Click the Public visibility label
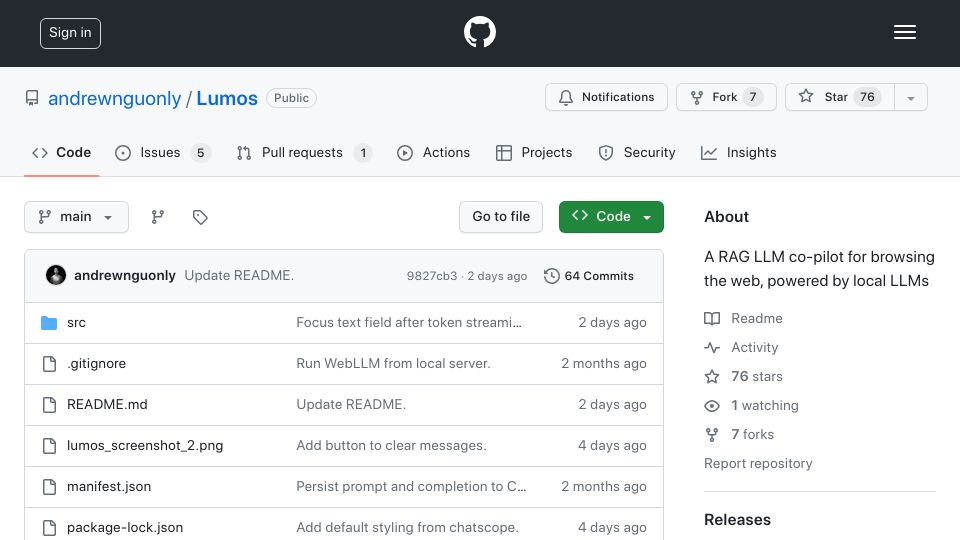Screen dimensions: 960x540 [x=291, y=98]
